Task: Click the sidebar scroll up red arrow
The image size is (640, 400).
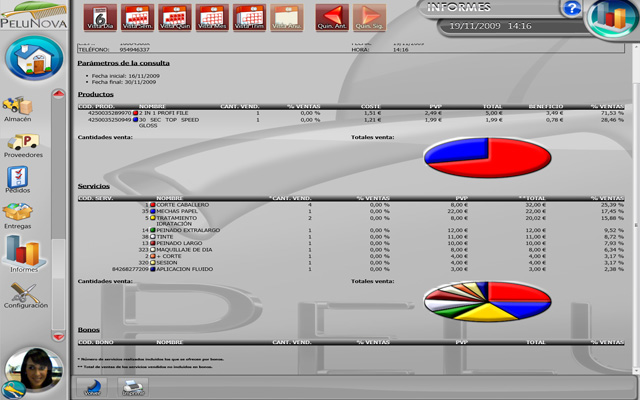Action: tap(59, 94)
